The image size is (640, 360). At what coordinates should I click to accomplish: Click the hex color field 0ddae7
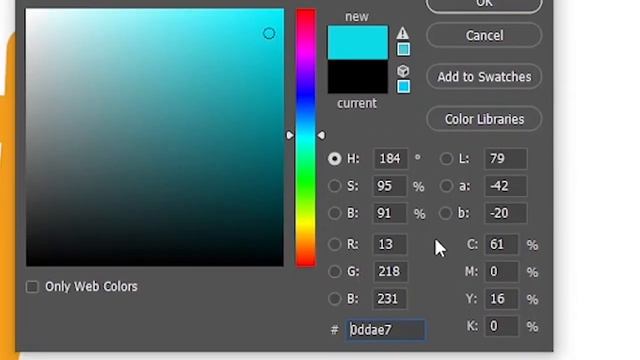(x=385, y=330)
